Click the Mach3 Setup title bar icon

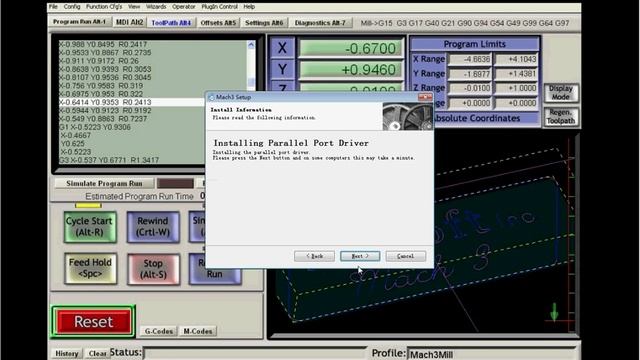coord(211,97)
